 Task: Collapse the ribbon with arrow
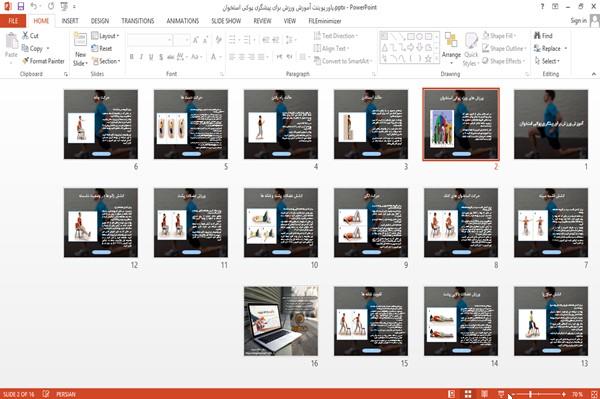click(593, 74)
